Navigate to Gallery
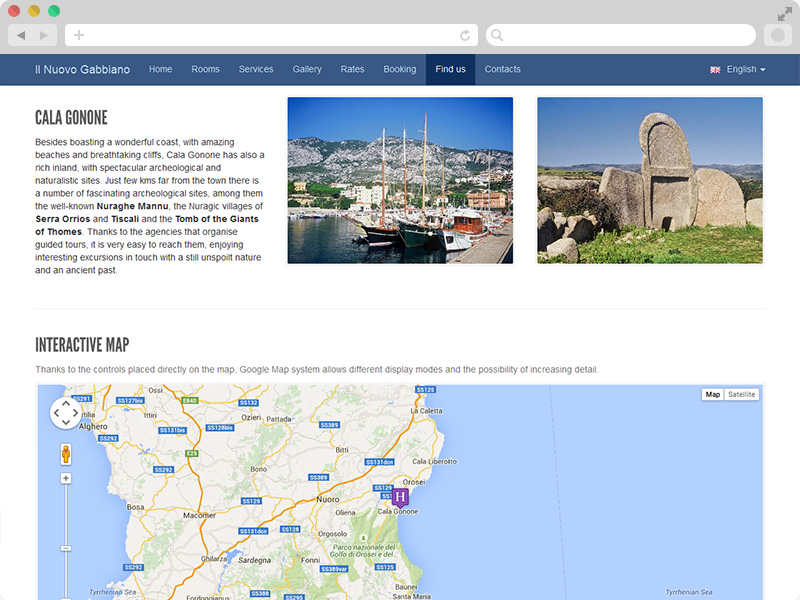 click(x=307, y=69)
